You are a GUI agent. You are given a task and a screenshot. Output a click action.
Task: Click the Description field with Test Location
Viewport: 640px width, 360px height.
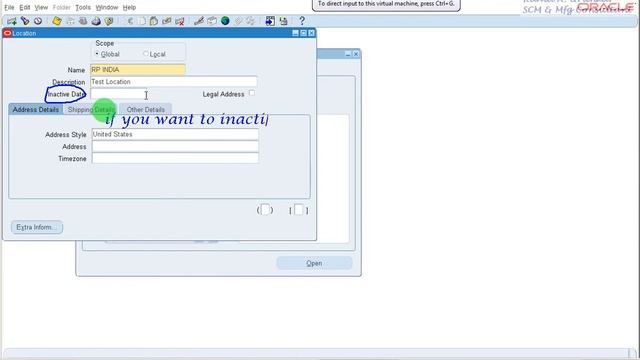pyautogui.click(x=173, y=82)
